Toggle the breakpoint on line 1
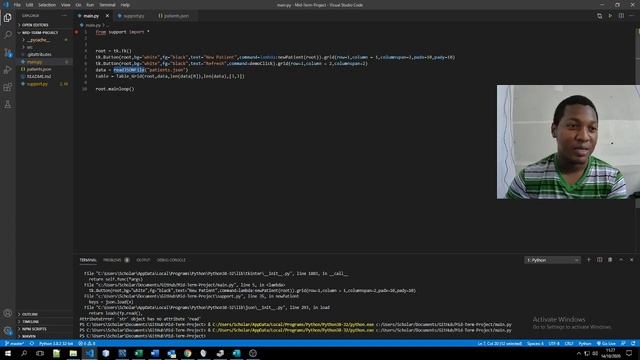The width and height of the screenshot is (640, 360). point(76,32)
